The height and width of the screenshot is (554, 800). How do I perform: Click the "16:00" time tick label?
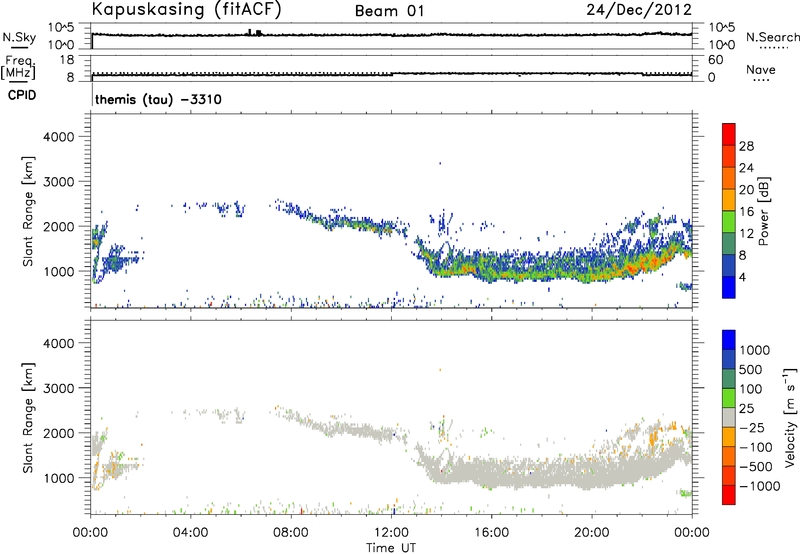[491, 533]
